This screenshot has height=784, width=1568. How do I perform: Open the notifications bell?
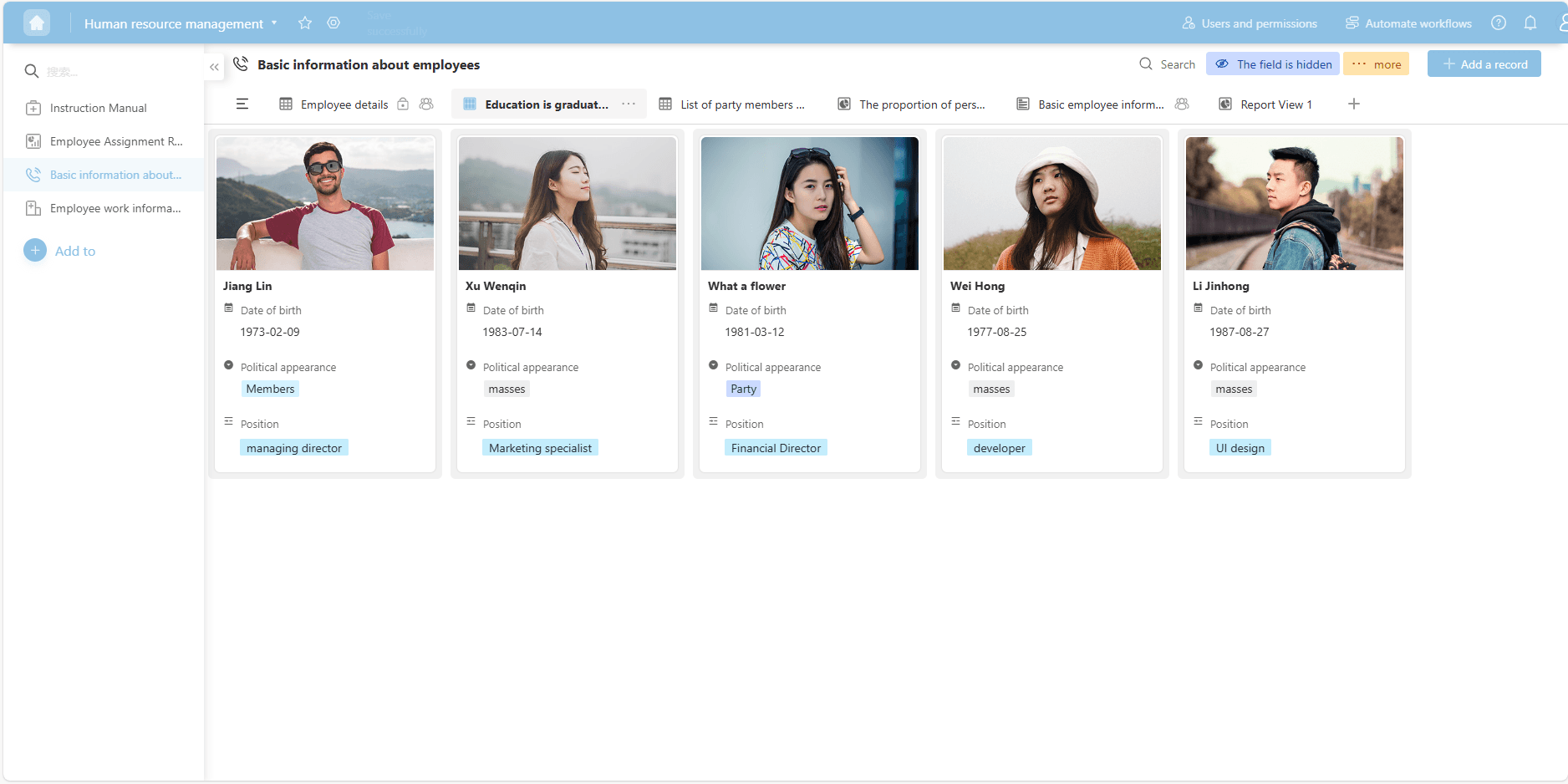[1530, 23]
